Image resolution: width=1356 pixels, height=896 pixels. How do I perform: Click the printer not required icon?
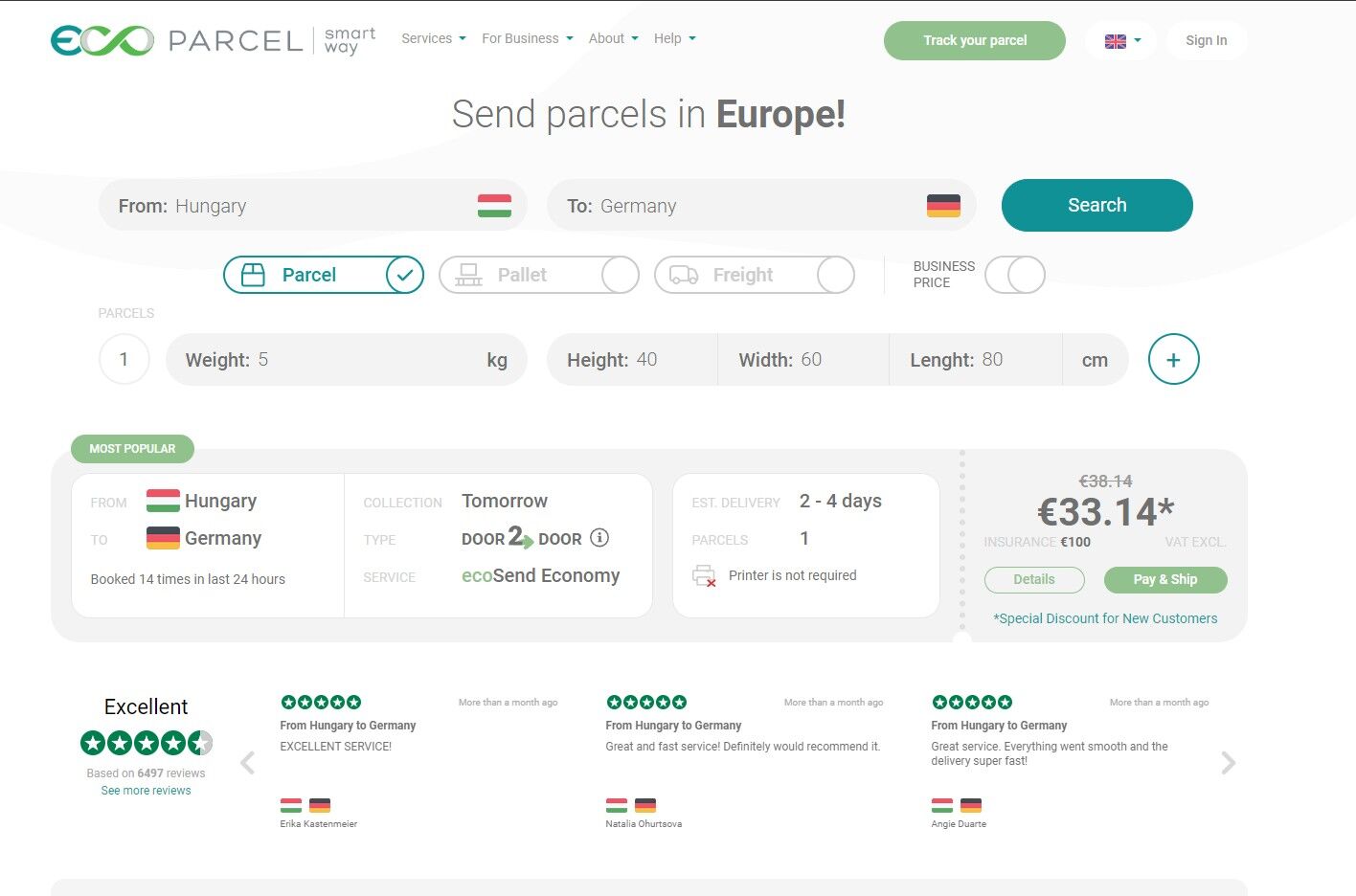point(704,576)
